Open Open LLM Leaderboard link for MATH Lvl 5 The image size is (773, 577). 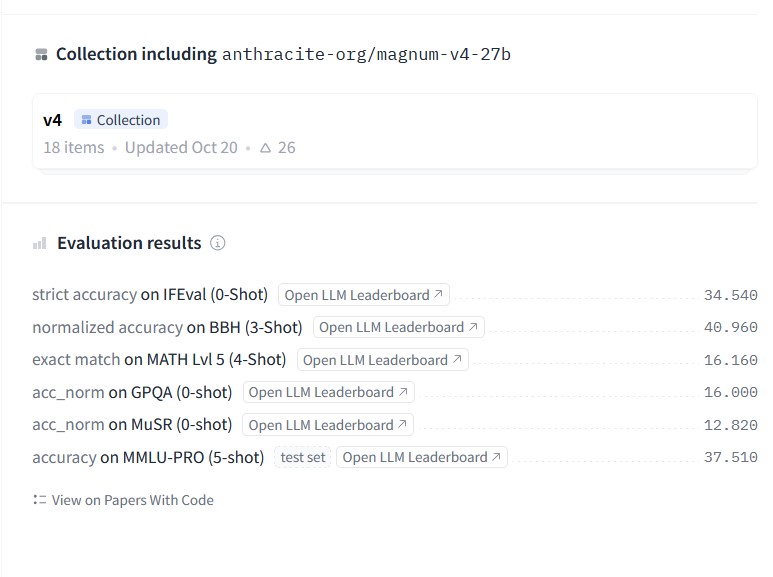[x=383, y=360]
